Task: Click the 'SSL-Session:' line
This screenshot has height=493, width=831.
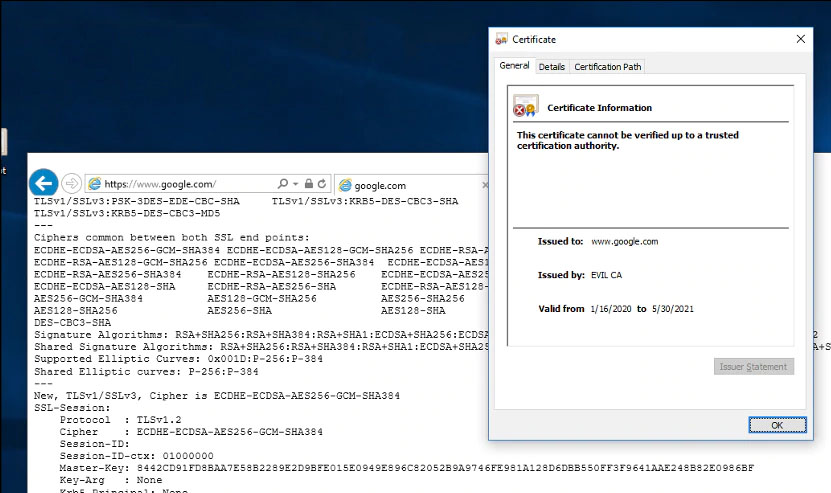Action: 72,408
